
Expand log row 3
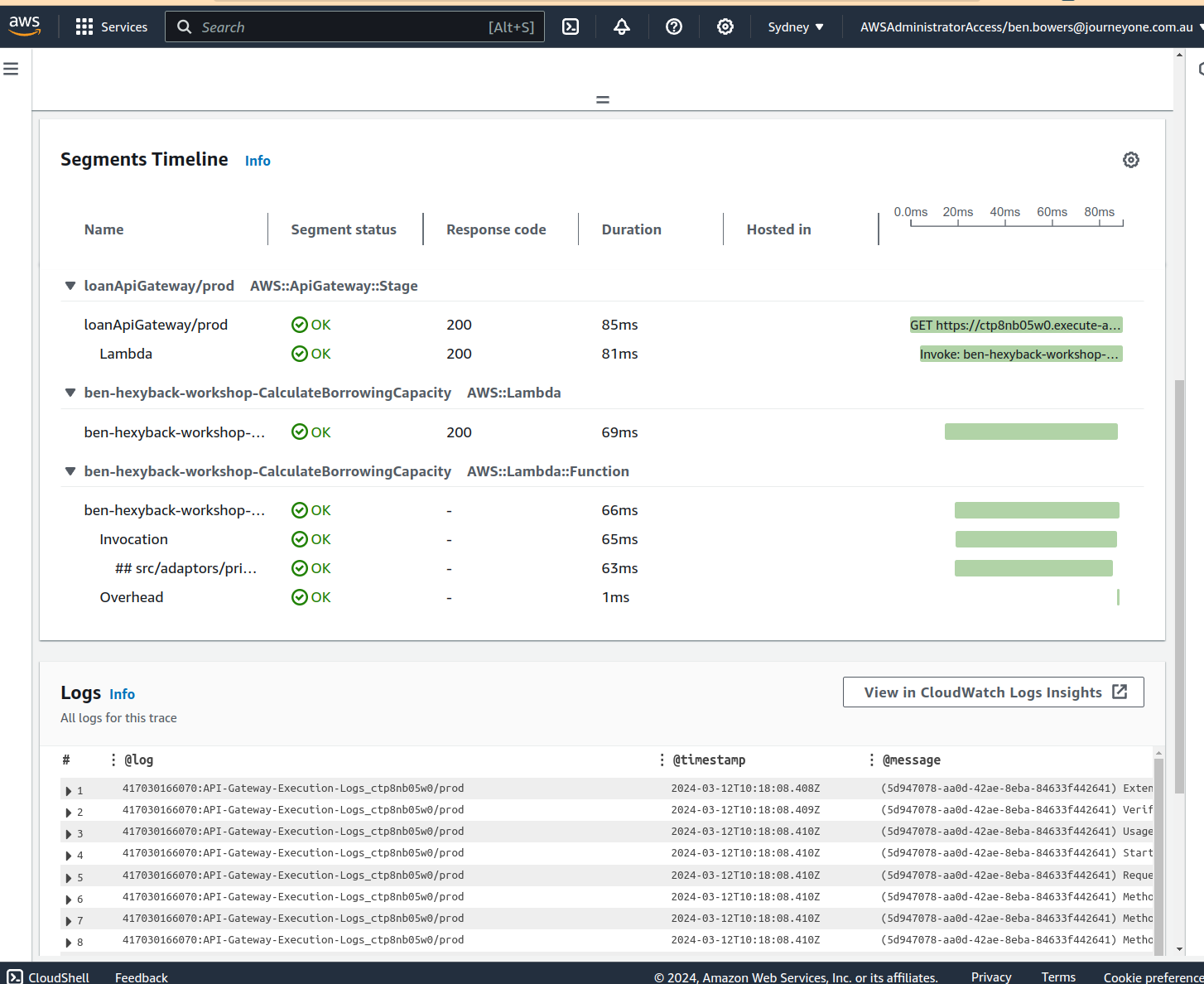click(68, 834)
